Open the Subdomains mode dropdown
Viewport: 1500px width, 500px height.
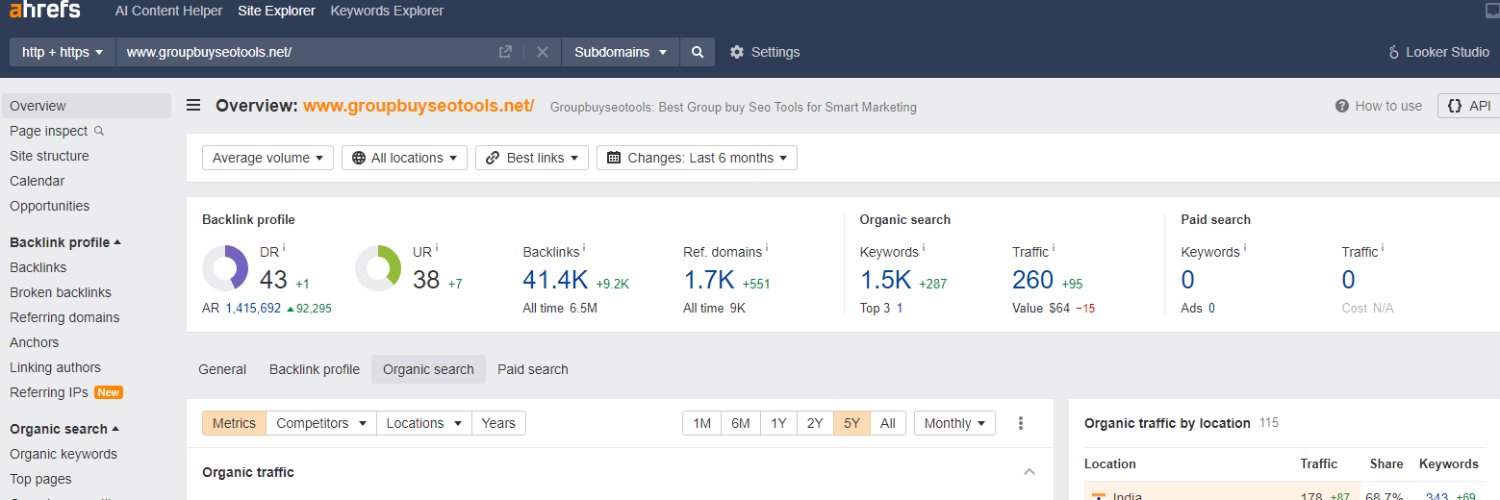click(x=621, y=52)
